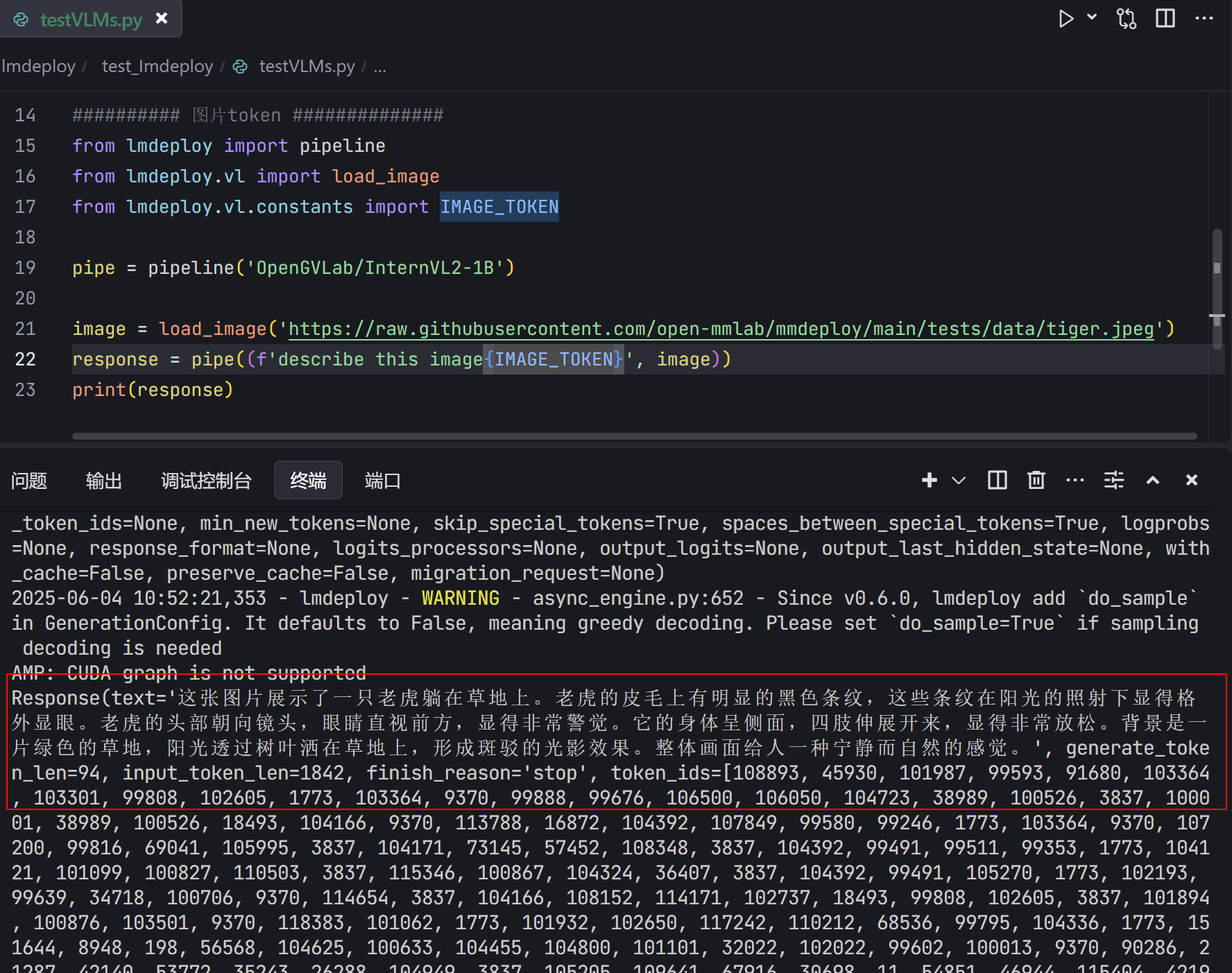This screenshot has height=973, width=1232.
Task: Kill the active terminal
Action: tap(1036, 480)
